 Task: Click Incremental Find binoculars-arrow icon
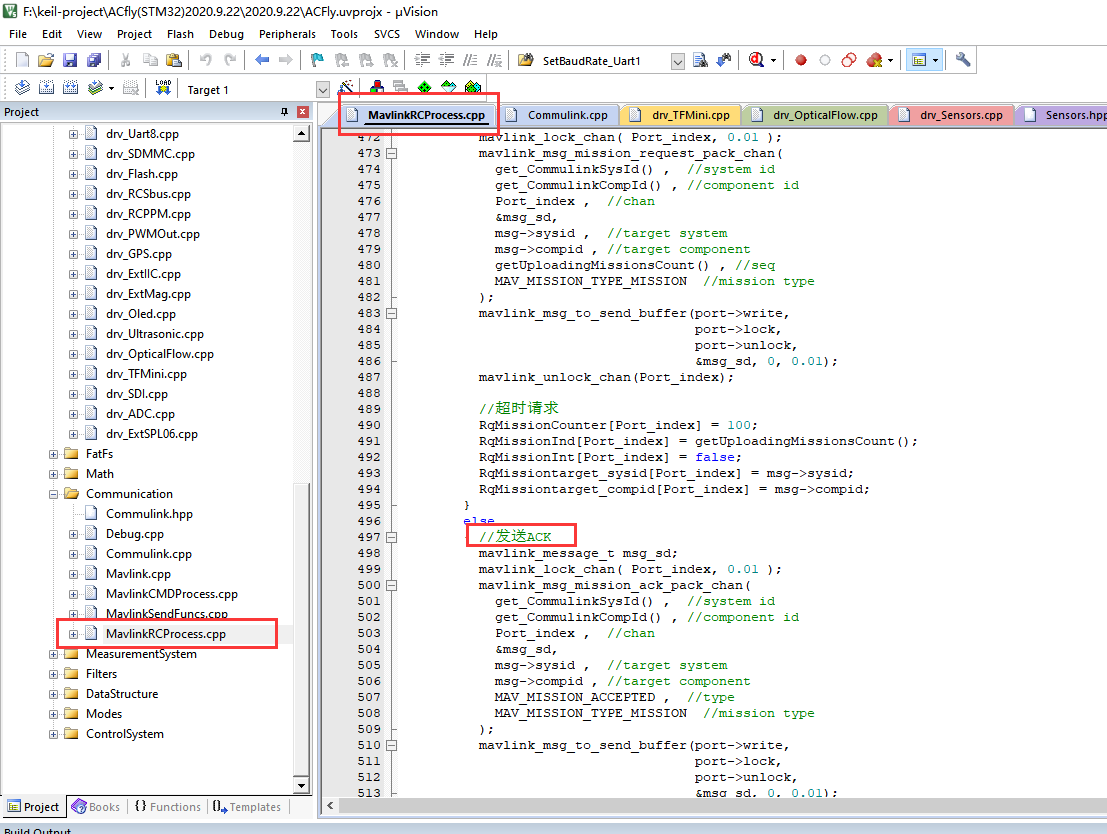coord(724,60)
